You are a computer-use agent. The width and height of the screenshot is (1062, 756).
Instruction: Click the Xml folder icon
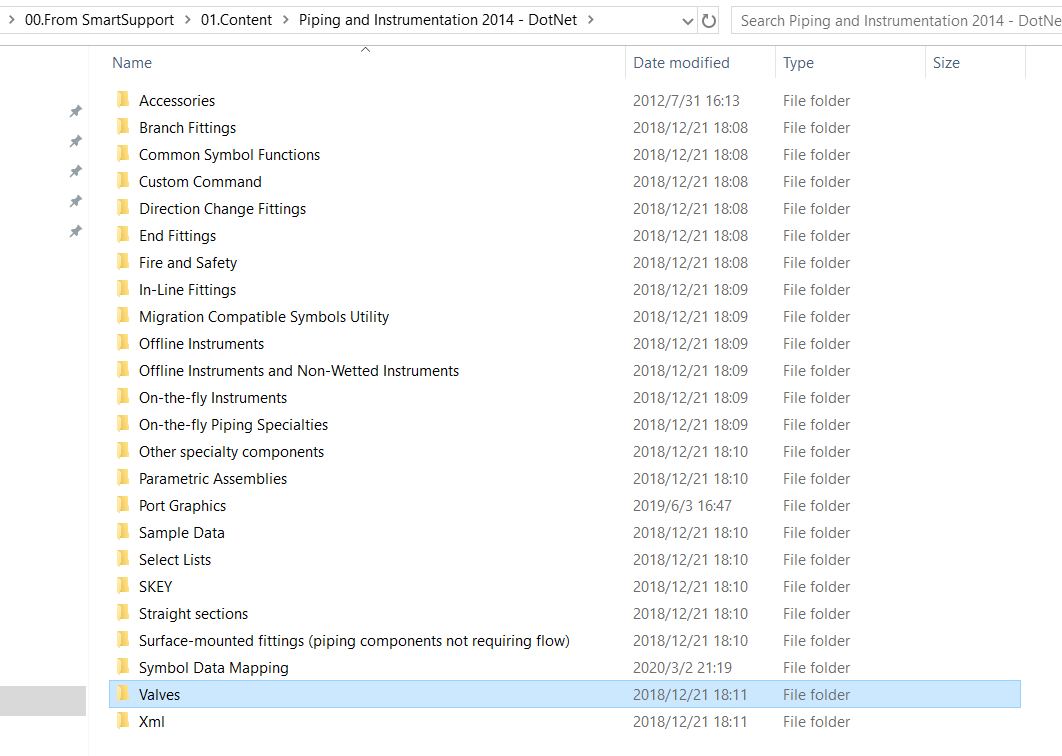(123, 721)
